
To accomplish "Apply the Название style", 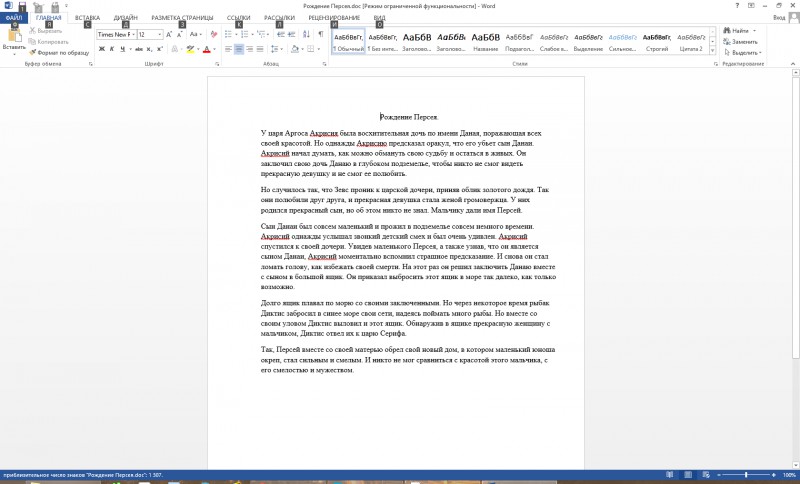I will (485, 41).
